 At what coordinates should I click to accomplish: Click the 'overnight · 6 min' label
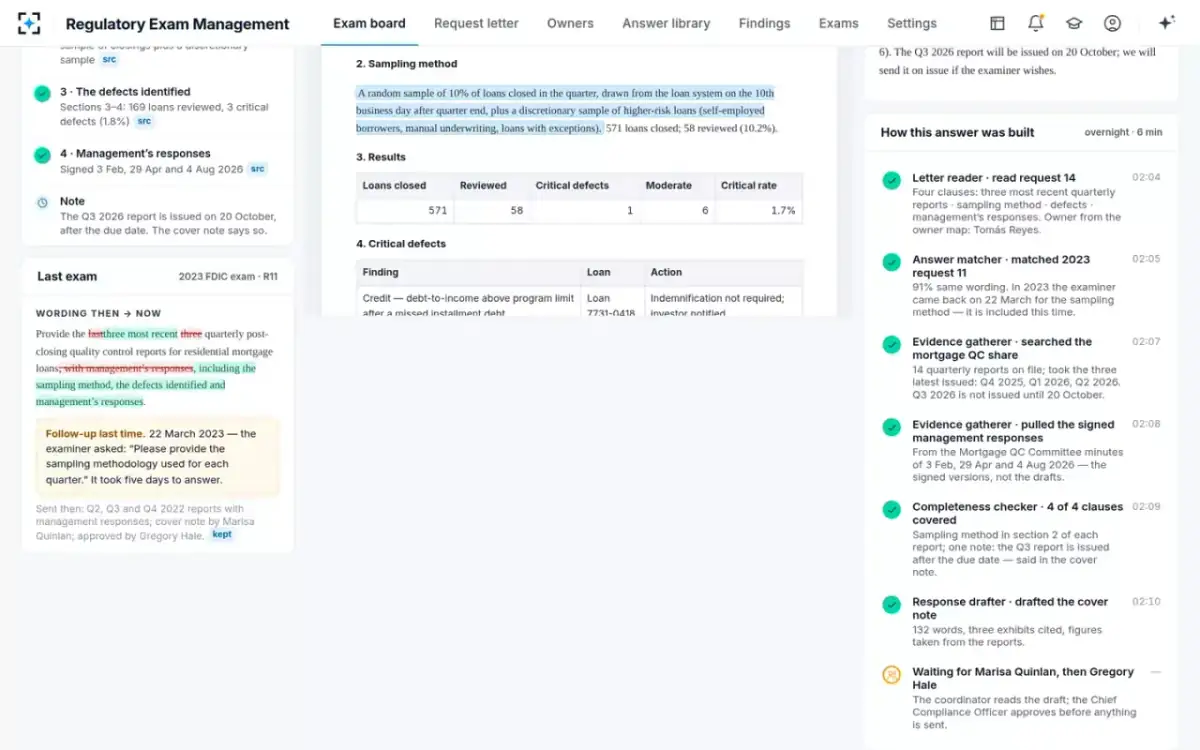(1123, 132)
